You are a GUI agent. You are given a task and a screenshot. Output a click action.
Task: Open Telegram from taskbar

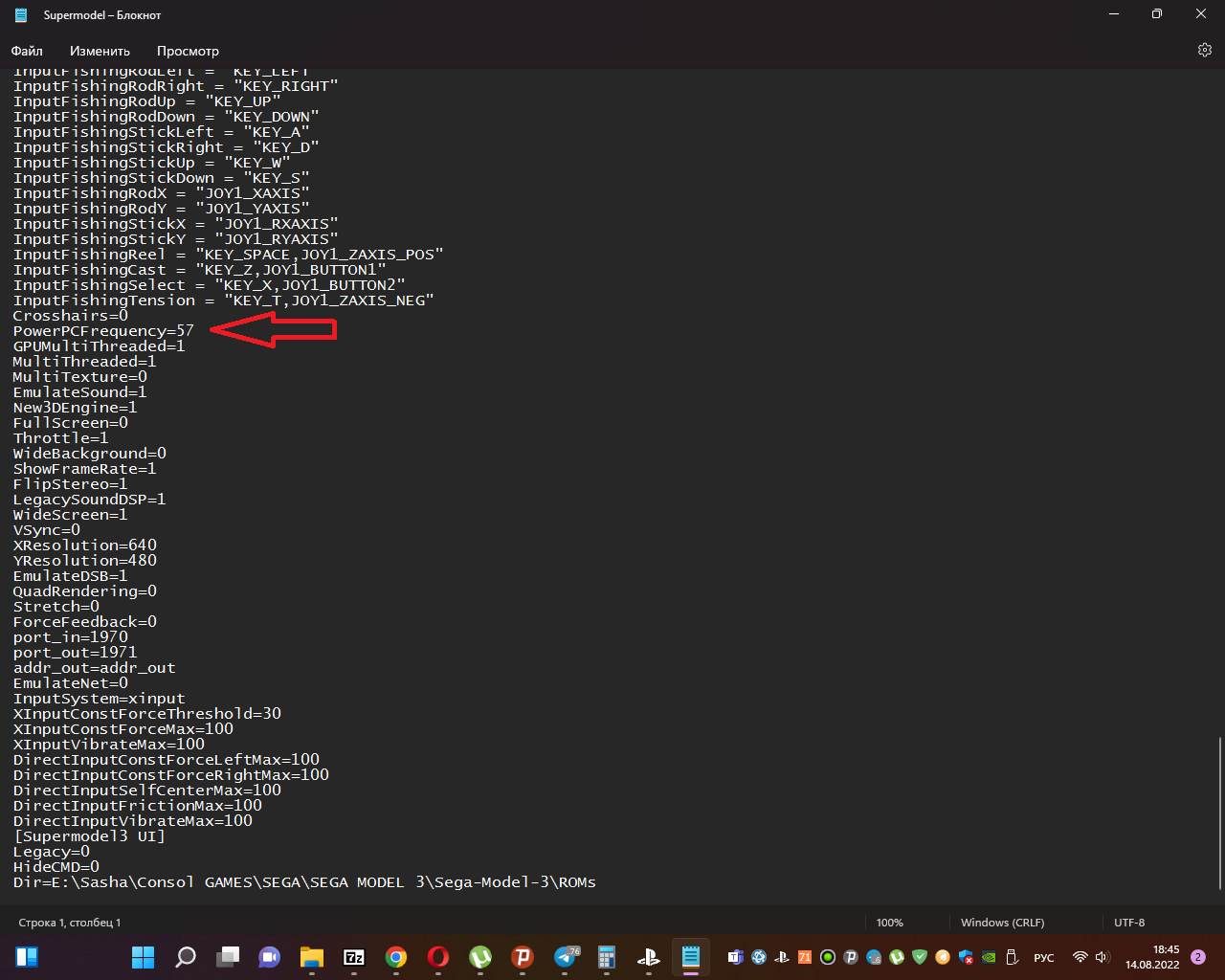565,957
